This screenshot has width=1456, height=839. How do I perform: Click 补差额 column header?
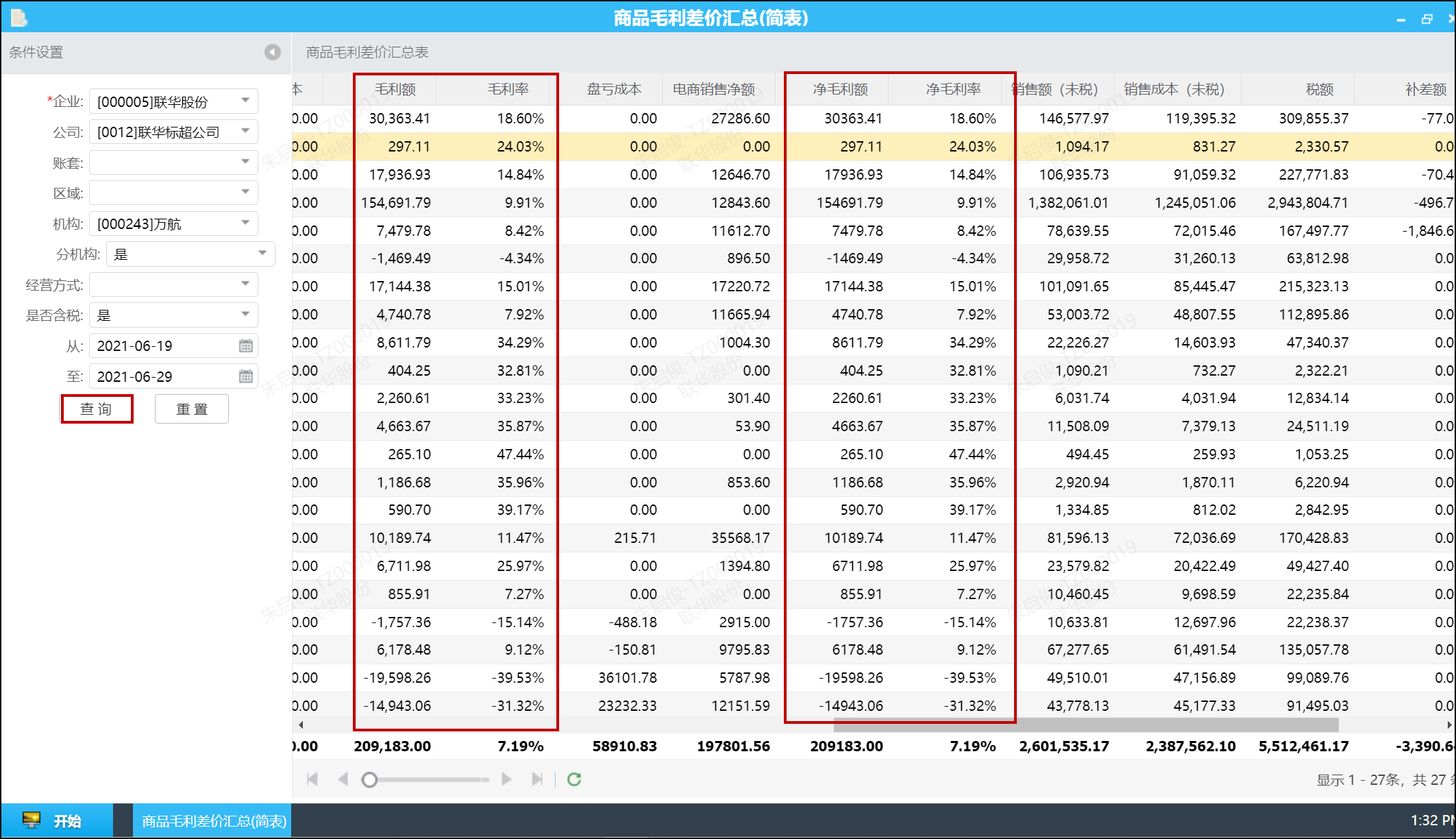[1426, 89]
